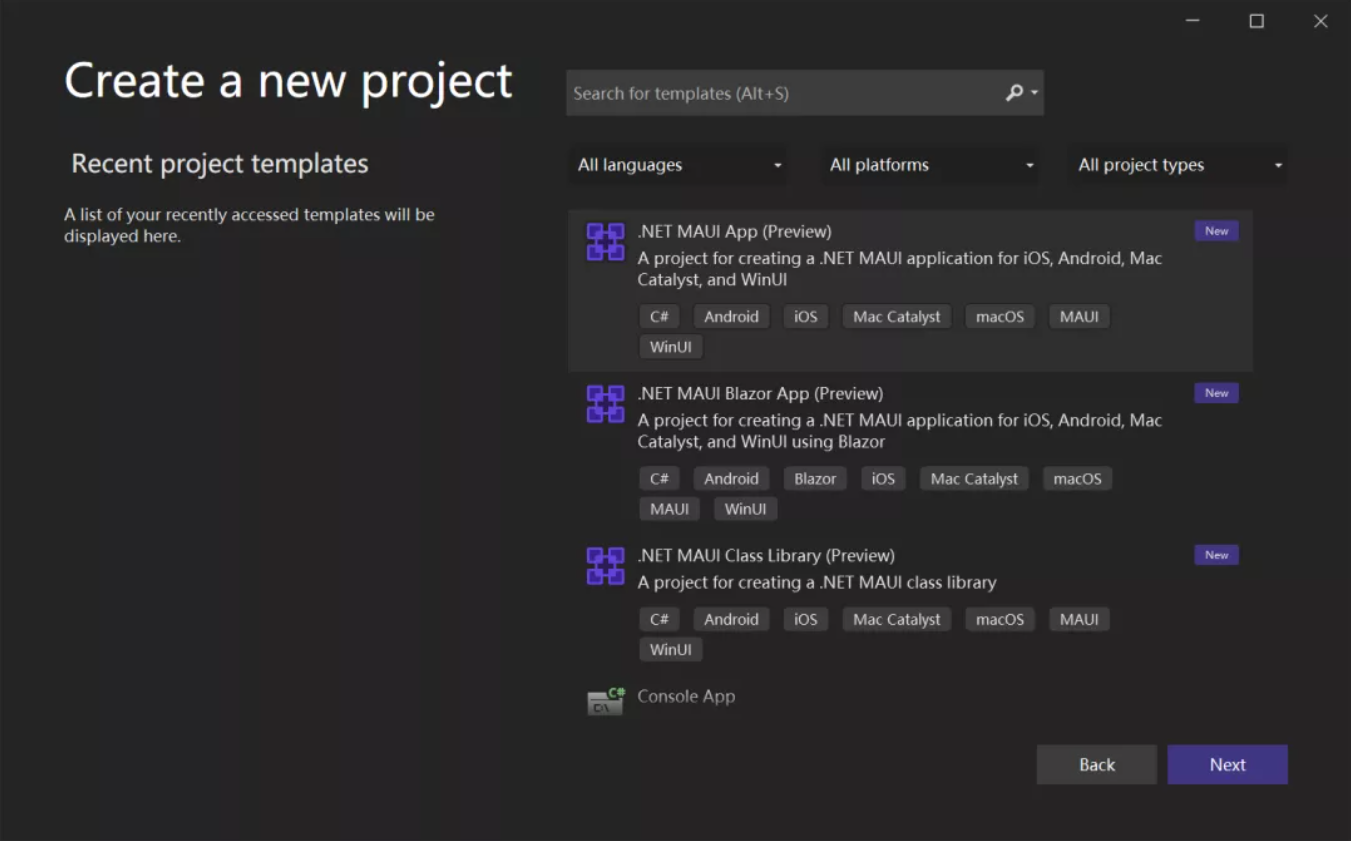Expand the search options arrow beside magnifier
This screenshot has height=841, width=1351.
1034,93
